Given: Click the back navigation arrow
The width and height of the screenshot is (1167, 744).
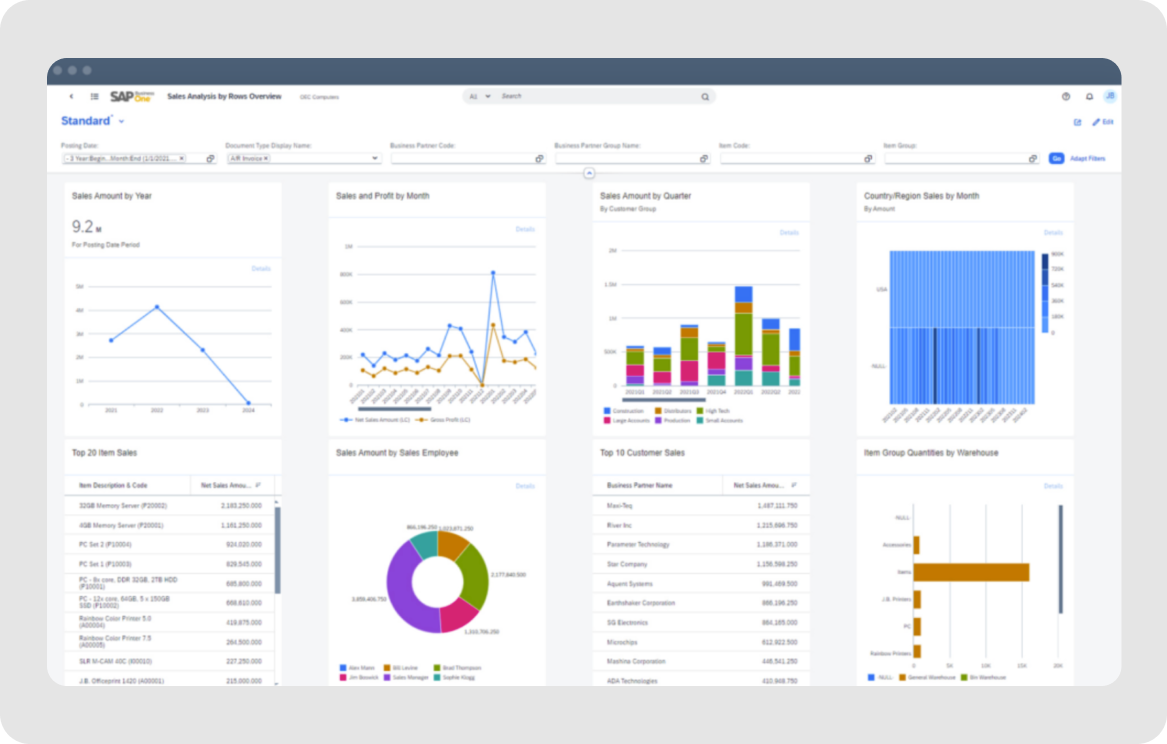Looking at the screenshot, I should pyautogui.click(x=71, y=96).
